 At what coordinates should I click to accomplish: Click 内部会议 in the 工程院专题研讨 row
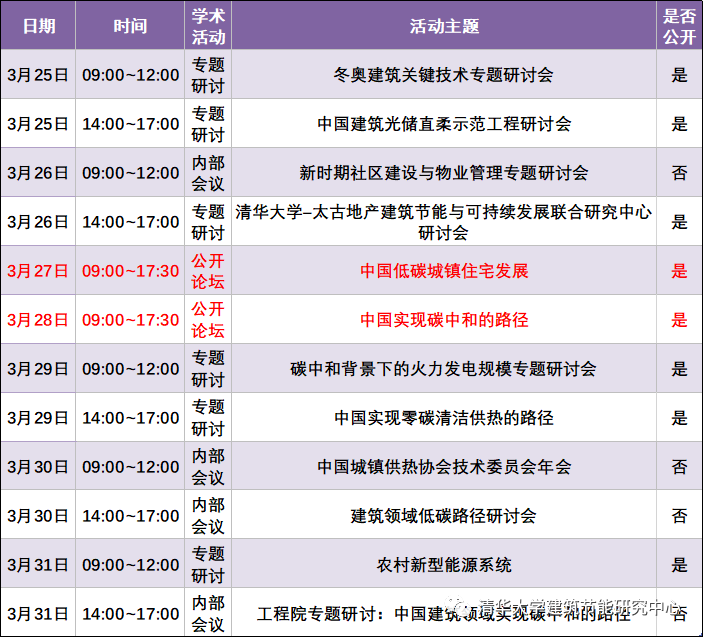(x=208, y=613)
